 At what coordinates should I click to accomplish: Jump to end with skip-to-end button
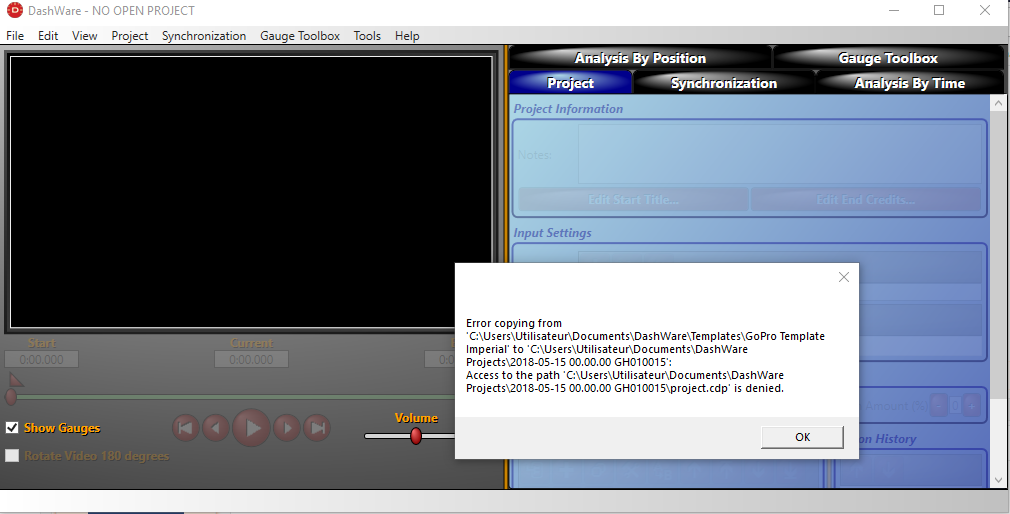coord(317,428)
